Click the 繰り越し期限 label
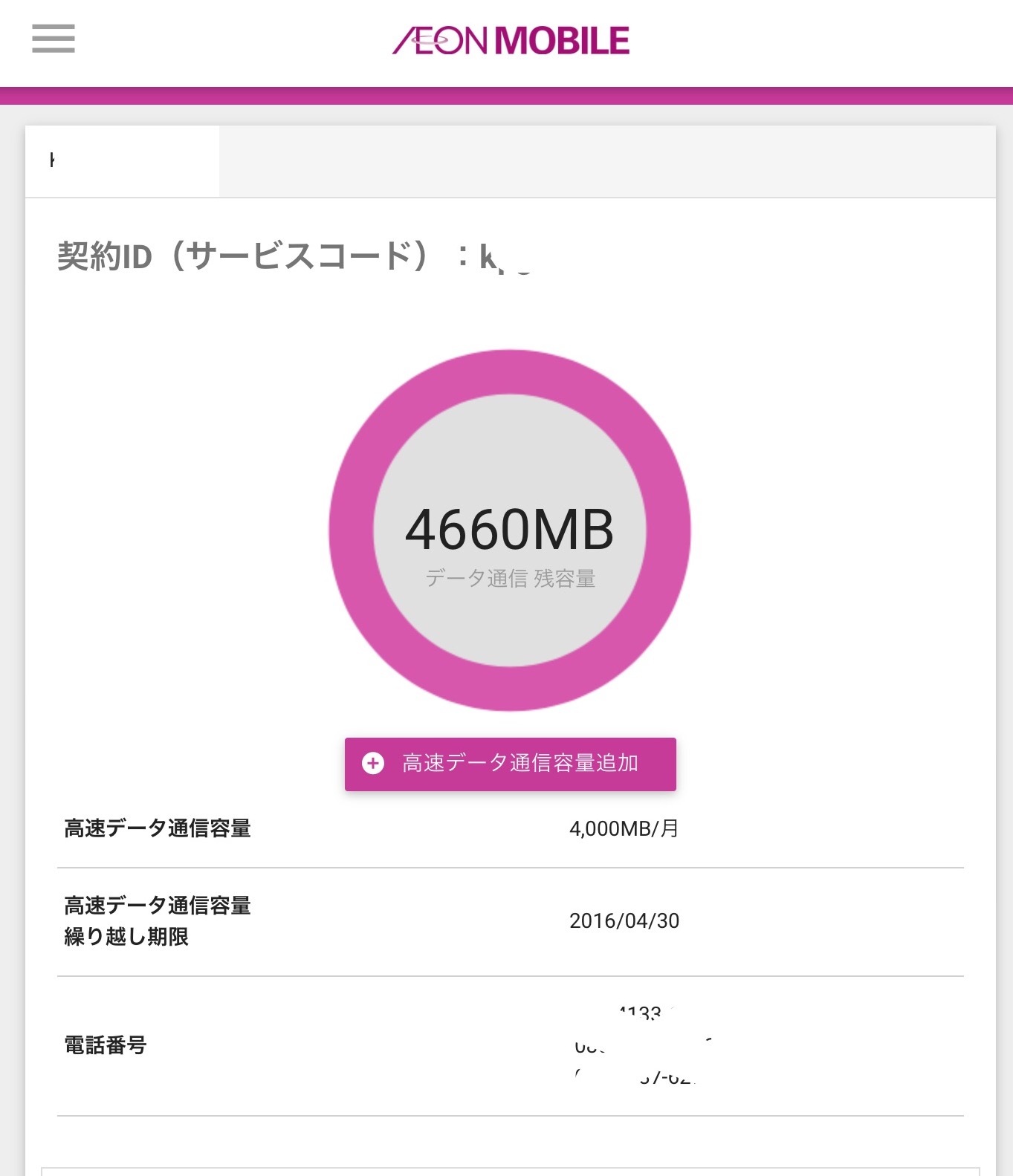1013x1176 pixels. tap(126, 937)
